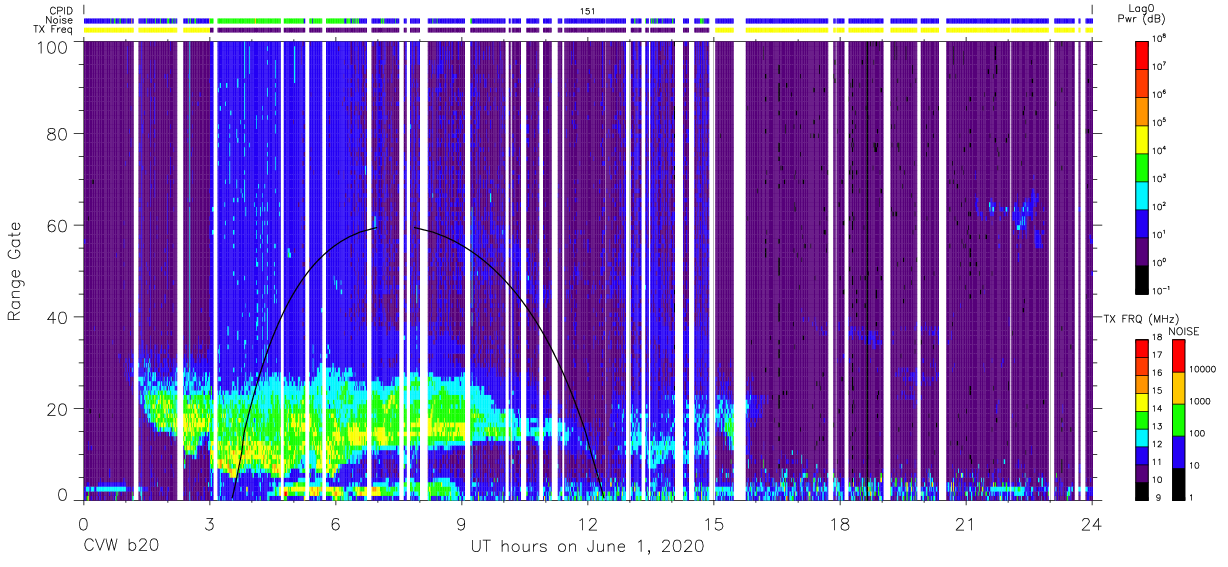This screenshot has width=1228, height=567.
Task: Select the "UT hours on June 1, 2020" label
Action: click(587, 547)
